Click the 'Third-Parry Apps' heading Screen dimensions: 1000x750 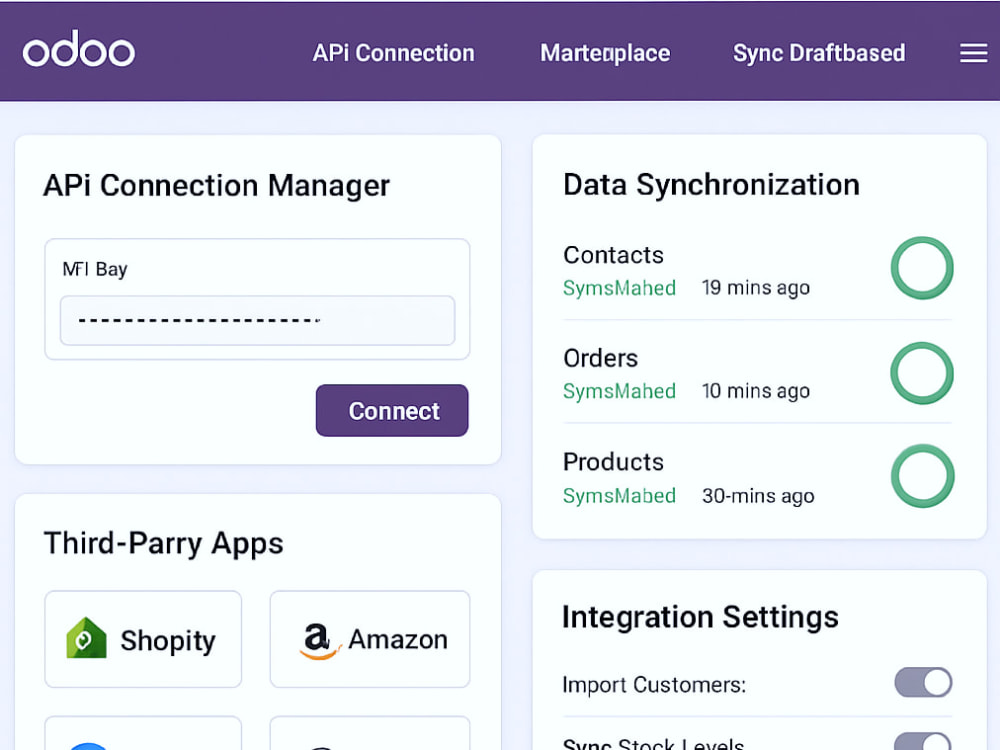[x=163, y=544]
